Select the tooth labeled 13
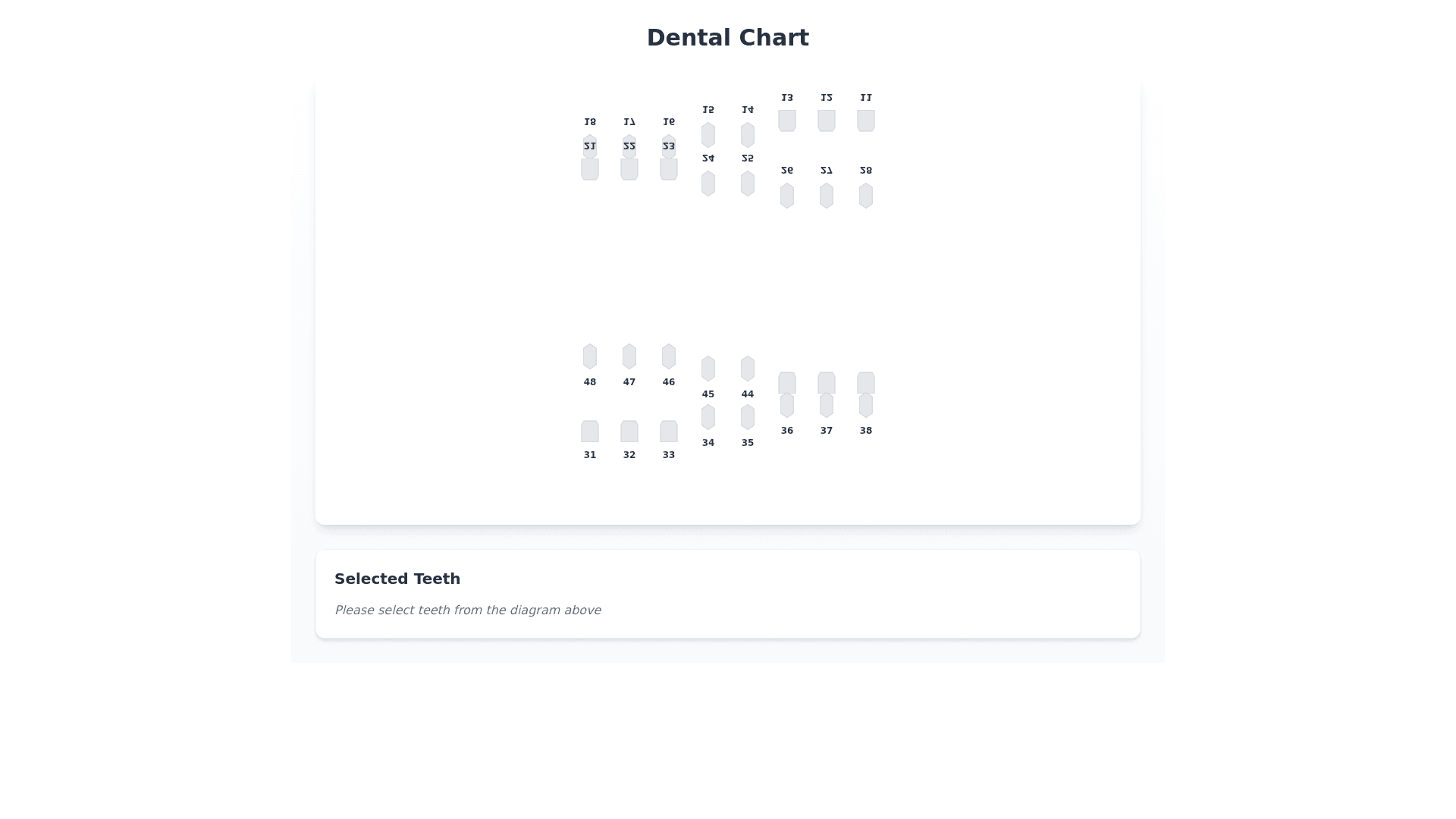The image size is (1456, 819). point(787,120)
